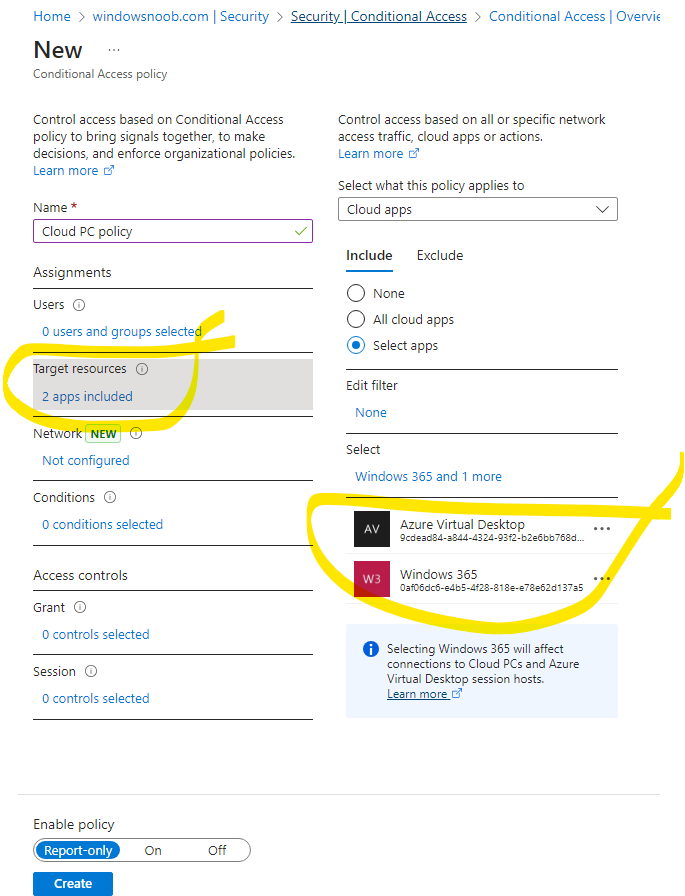Go to windowsnoob.com | Security breadcrumb
Image resolution: width=685 pixels, height=896 pixels.
[x=181, y=17]
